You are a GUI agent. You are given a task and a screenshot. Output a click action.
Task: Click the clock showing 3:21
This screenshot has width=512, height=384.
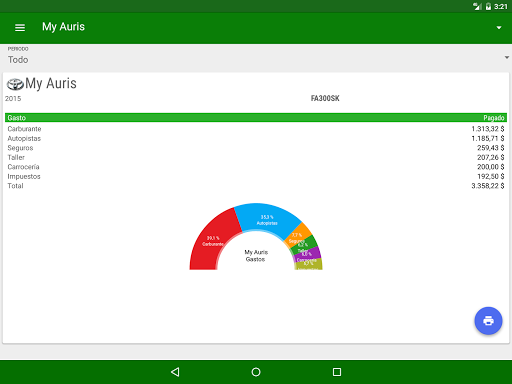point(501,6)
